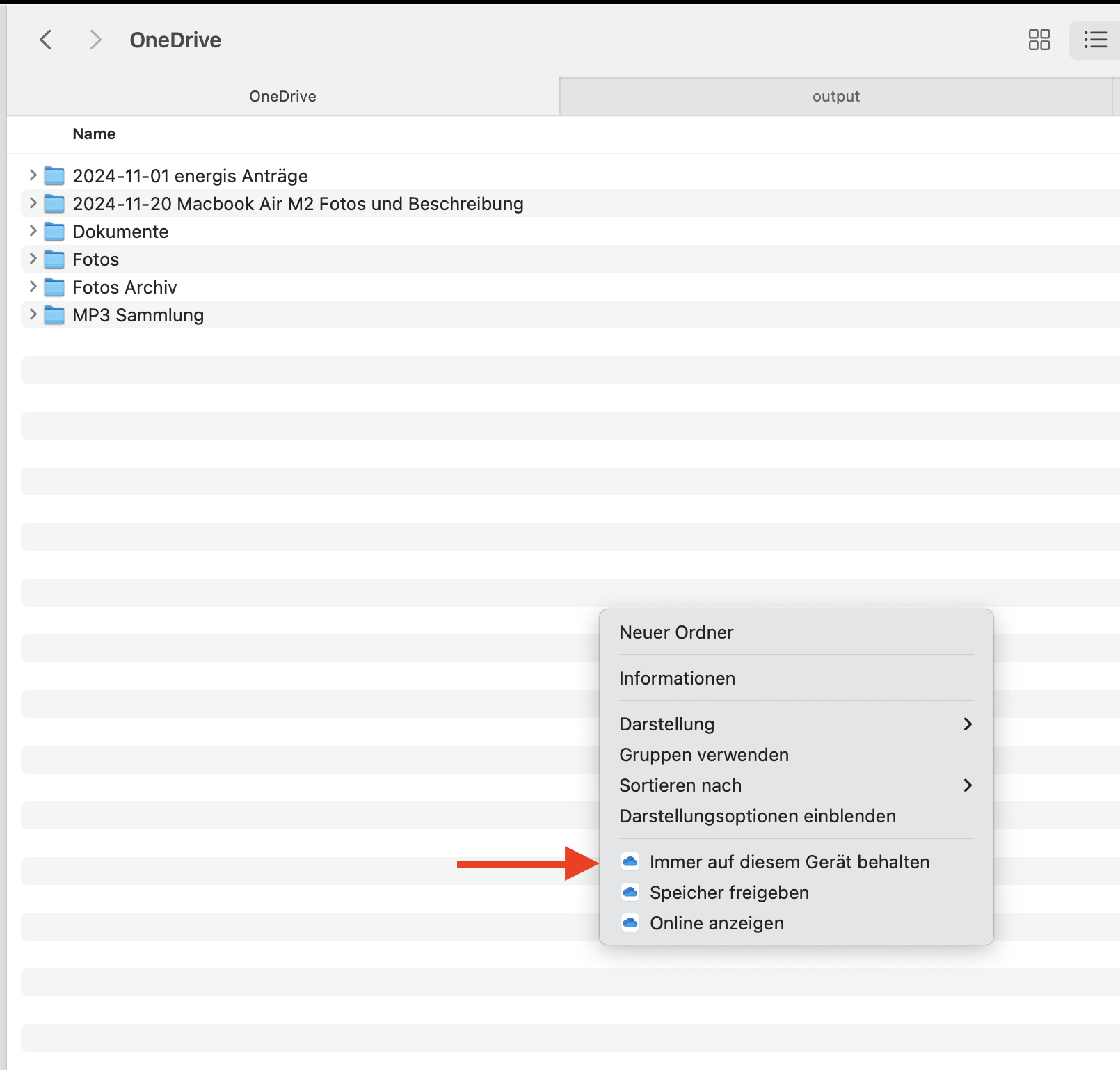
Task: Switch to the output tab
Action: pyautogui.click(x=835, y=96)
